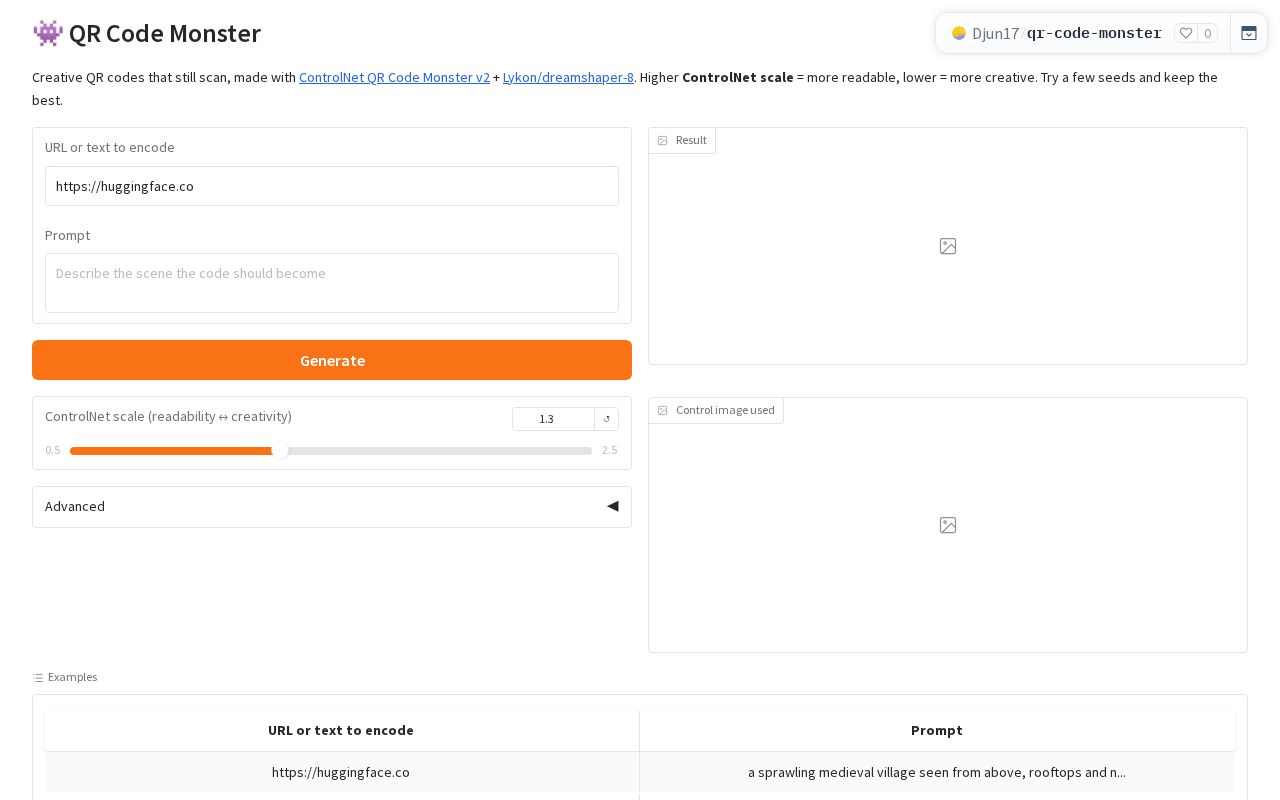Focus the URL or text to encode field

pyautogui.click(x=332, y=186)
